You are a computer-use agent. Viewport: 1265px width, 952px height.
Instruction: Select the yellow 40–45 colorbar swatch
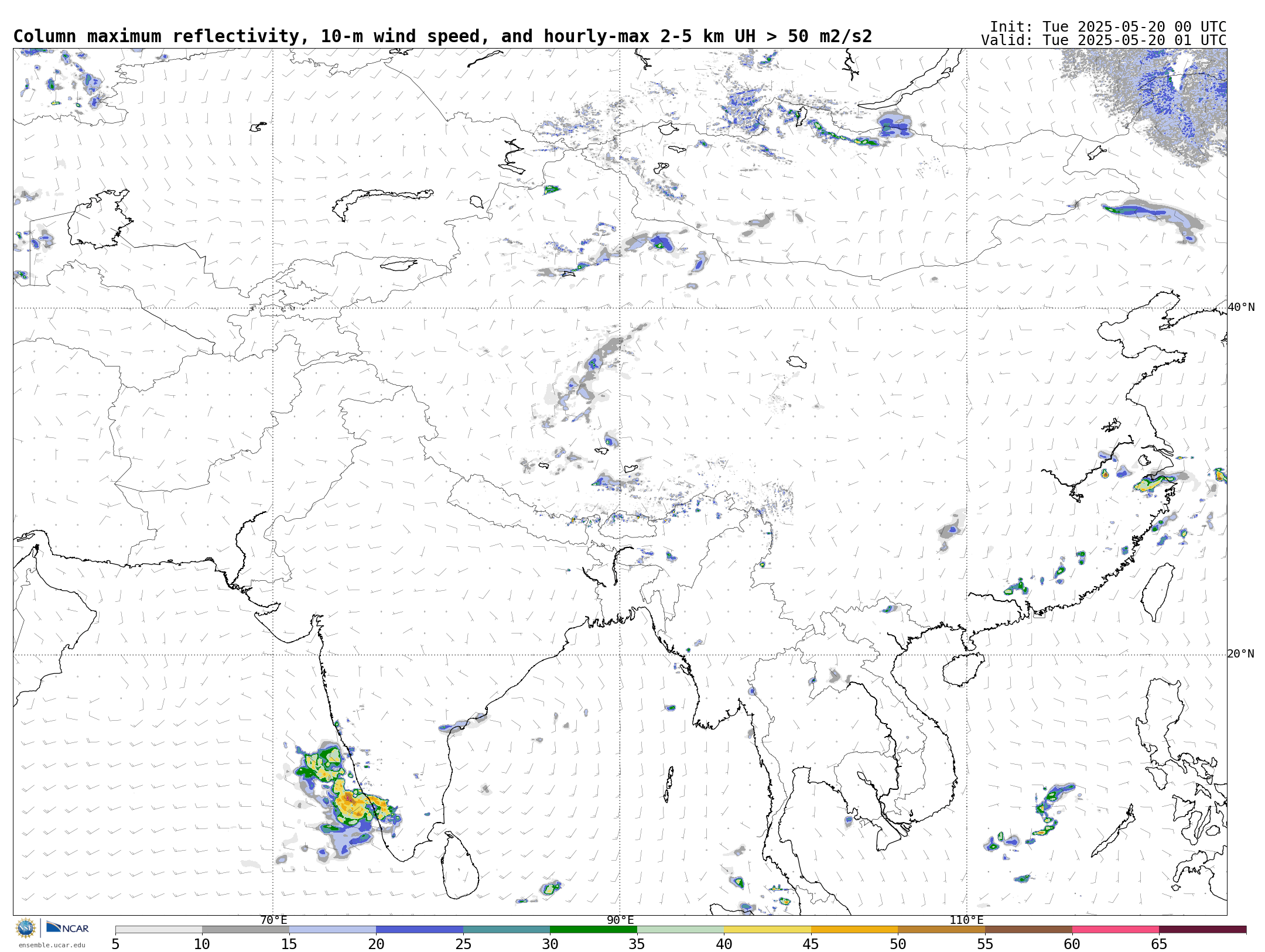tap(767, 930)
